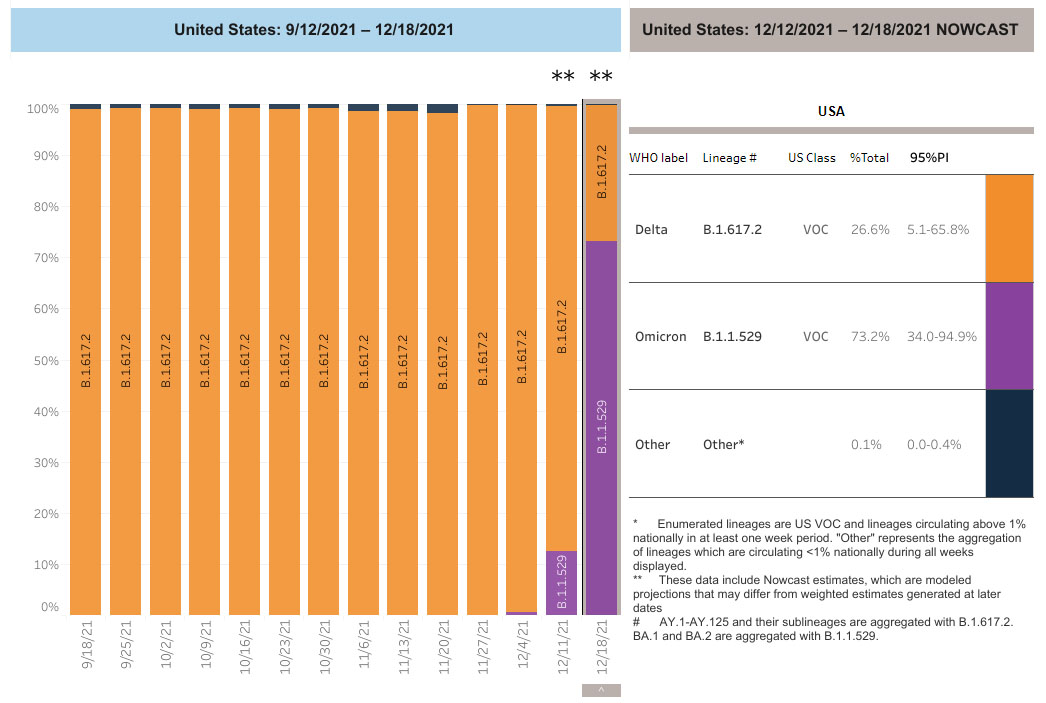Click the Lineage # column header
The image size is (1046, 703).
[x=729, y=158]
